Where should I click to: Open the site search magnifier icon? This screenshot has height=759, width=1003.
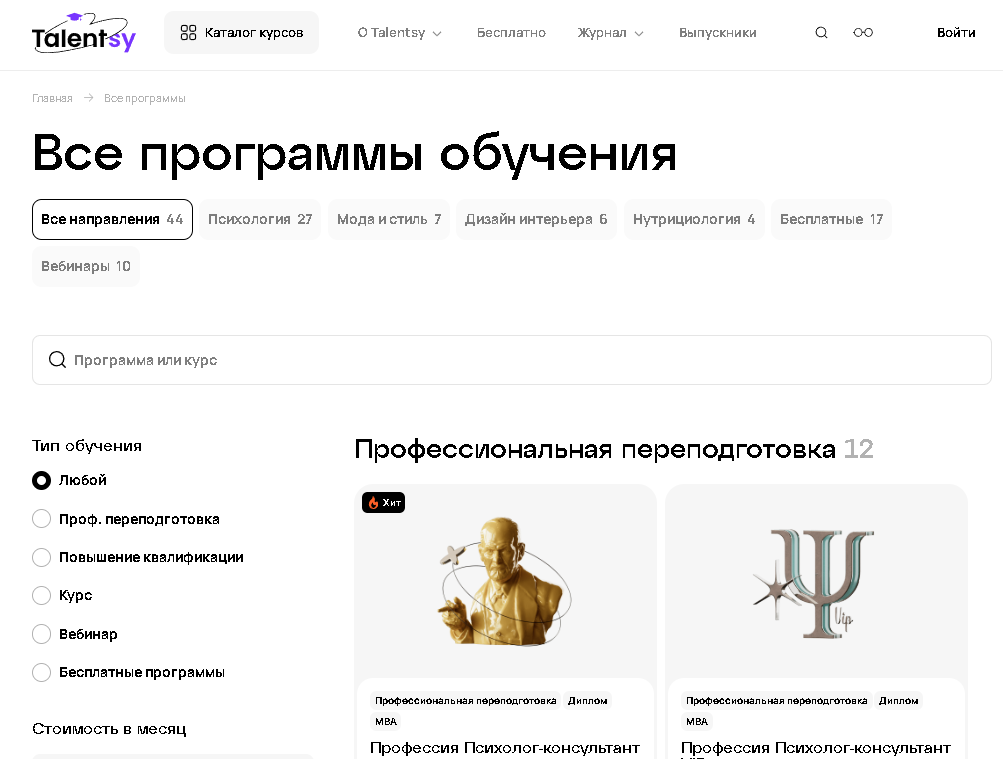pos(821,33)
